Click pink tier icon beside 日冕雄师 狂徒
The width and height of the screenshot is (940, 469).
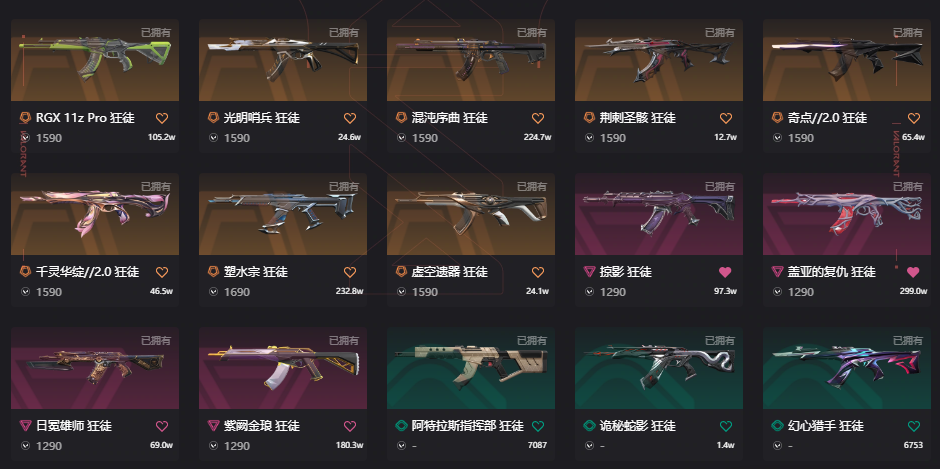(25, 426)
